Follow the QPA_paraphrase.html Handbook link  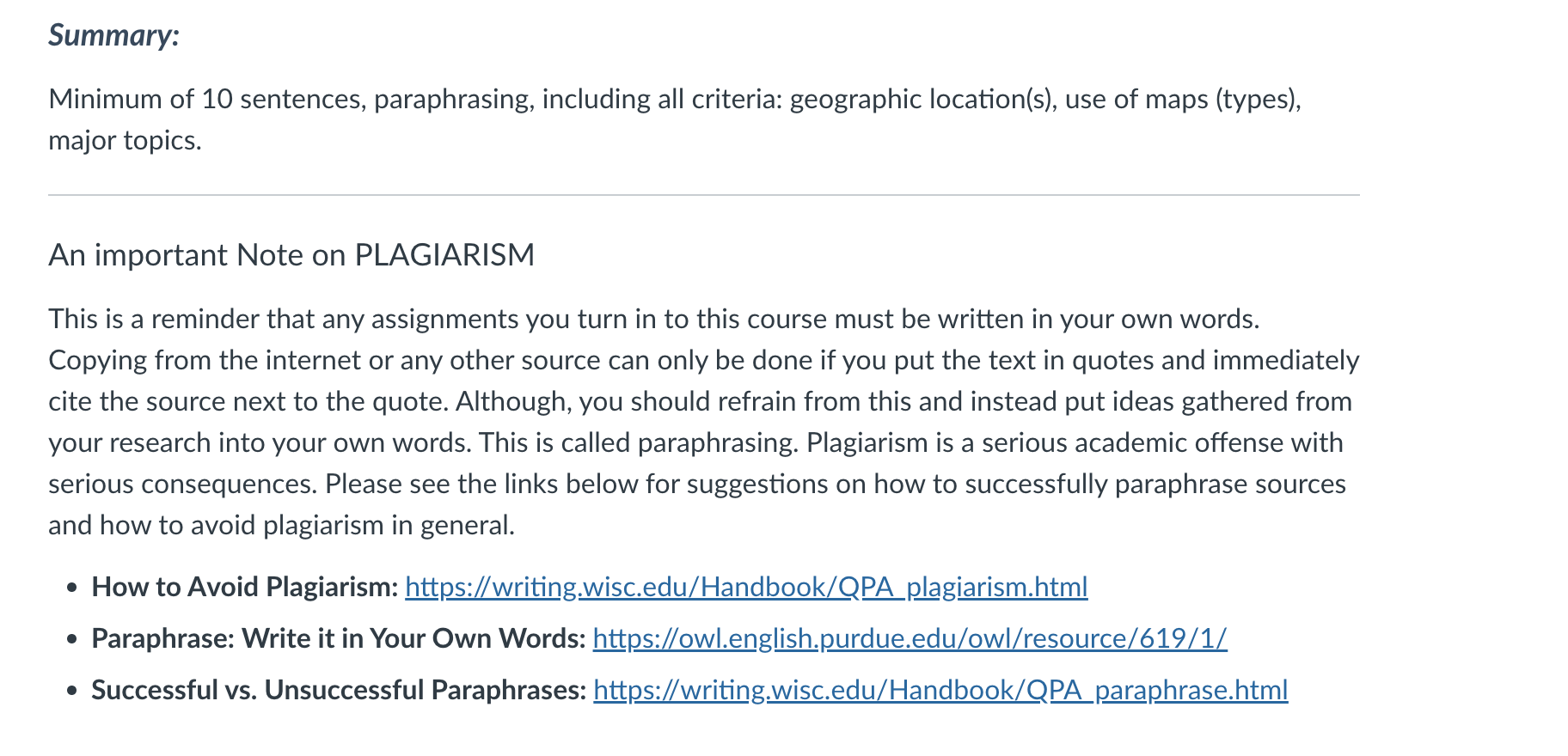click(x=940, y=690)
